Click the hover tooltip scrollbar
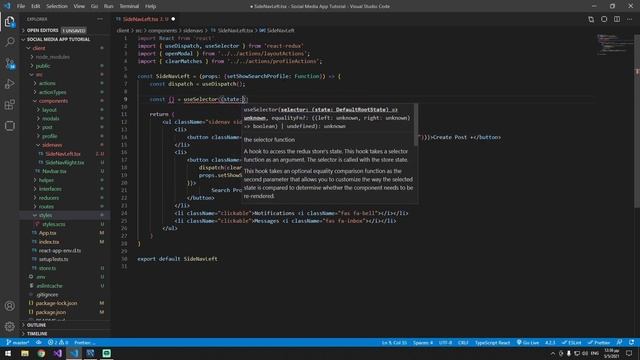 416,124
